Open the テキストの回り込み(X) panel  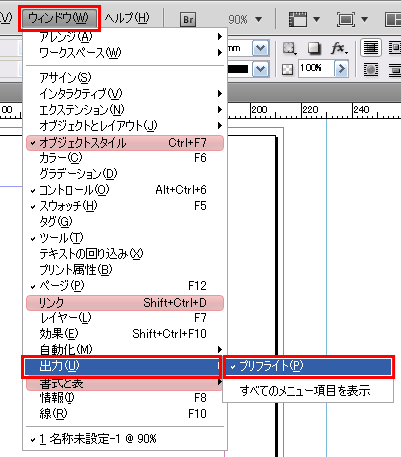coord(125,254)
